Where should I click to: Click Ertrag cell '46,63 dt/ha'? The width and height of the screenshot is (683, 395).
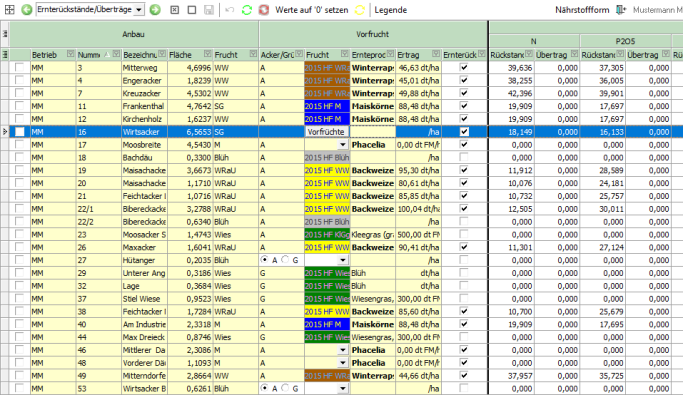point(418,68)
